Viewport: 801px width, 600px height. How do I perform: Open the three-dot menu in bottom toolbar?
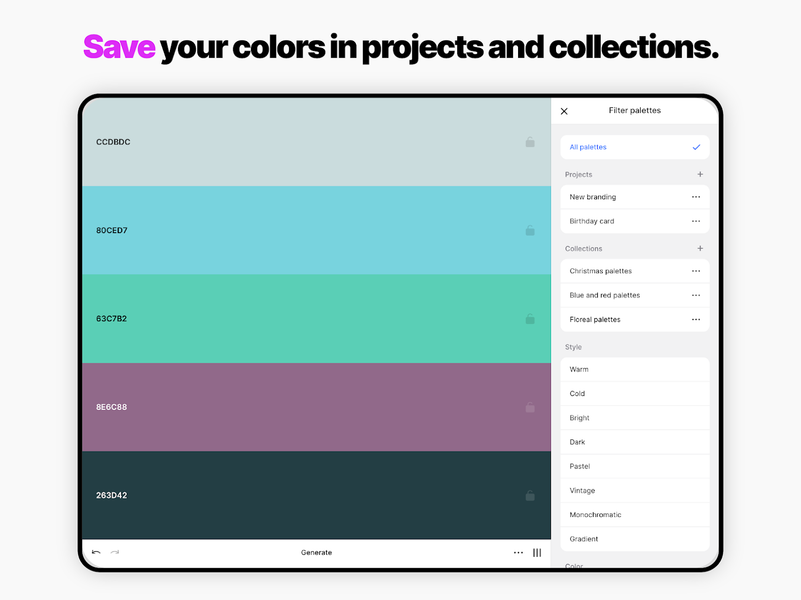518,552
